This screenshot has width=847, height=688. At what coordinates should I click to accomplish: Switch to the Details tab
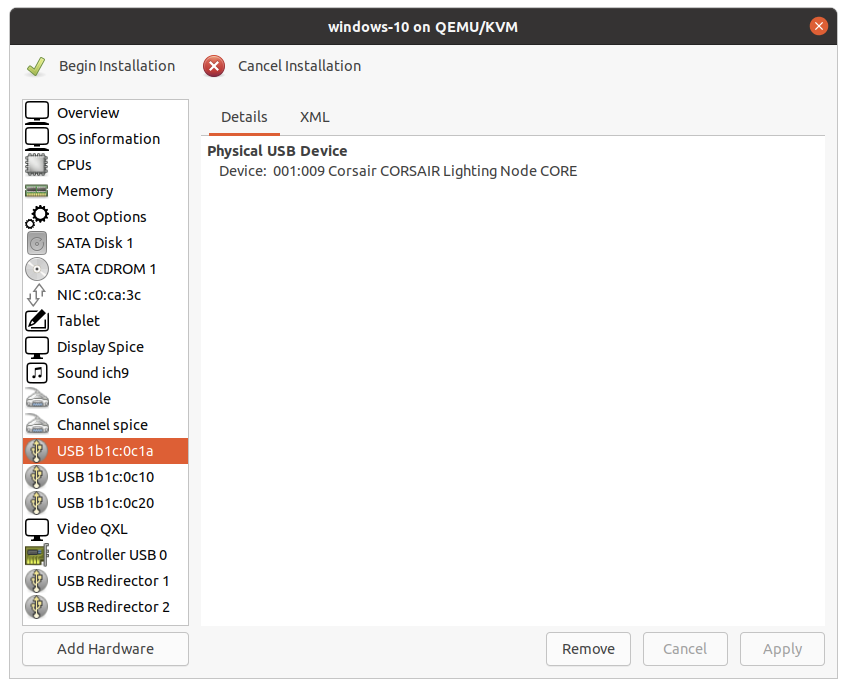(x=244, y=117)
